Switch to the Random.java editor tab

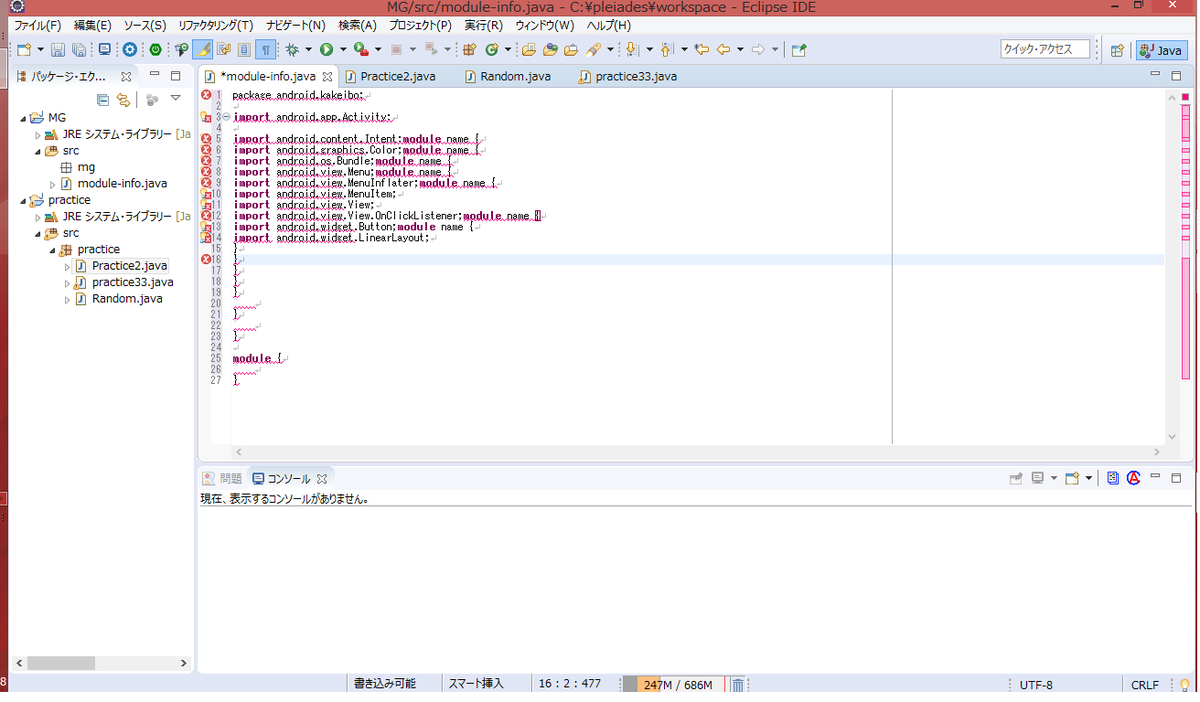click(507, 76)
